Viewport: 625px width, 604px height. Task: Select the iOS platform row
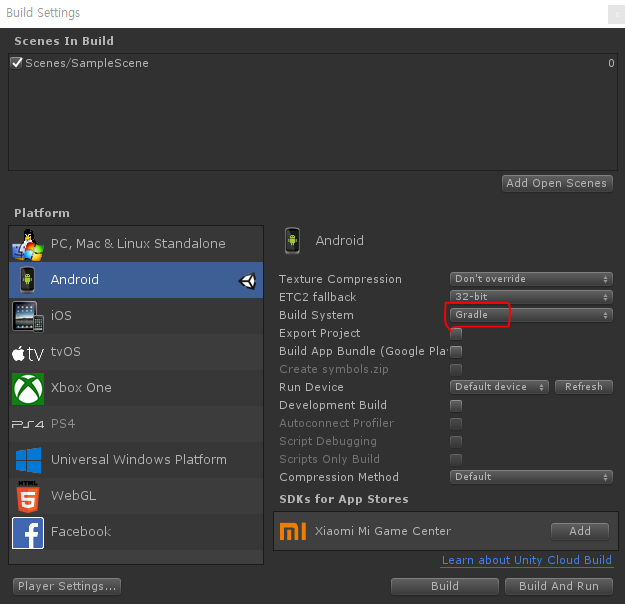pyautogui.click(x=136, y=316)
